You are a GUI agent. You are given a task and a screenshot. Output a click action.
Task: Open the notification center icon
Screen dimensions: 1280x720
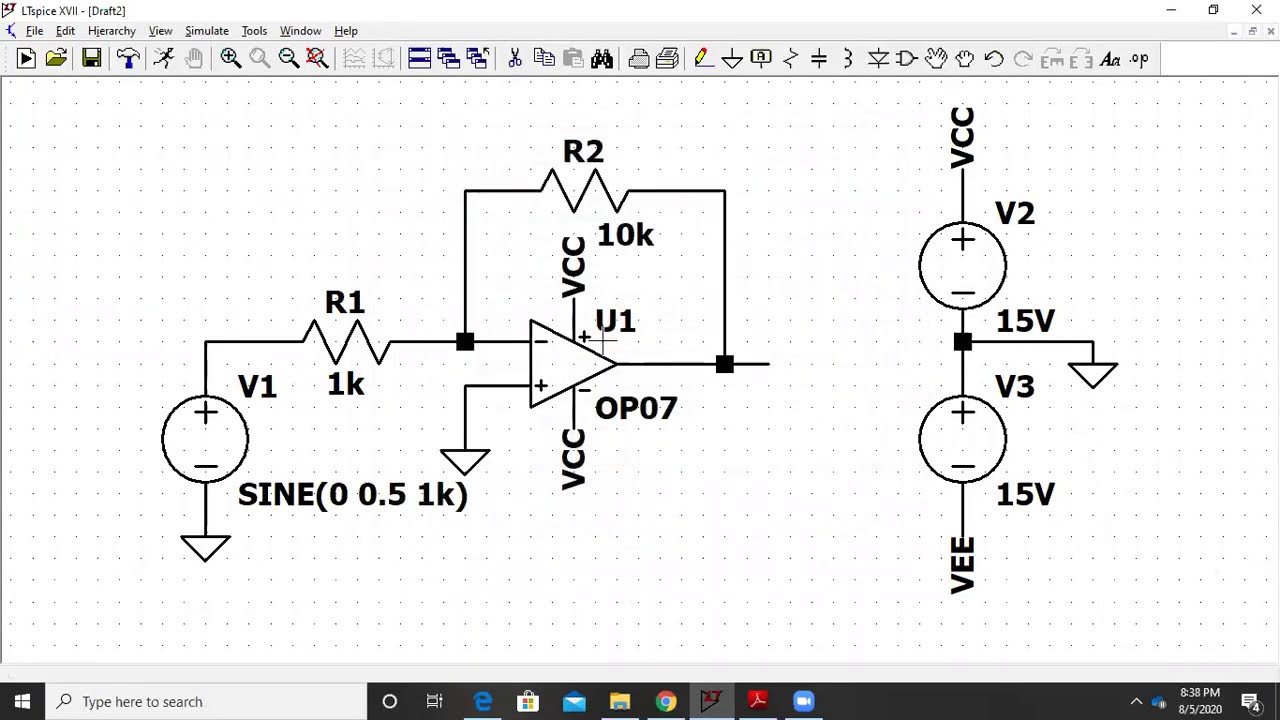click(1250, 702)
